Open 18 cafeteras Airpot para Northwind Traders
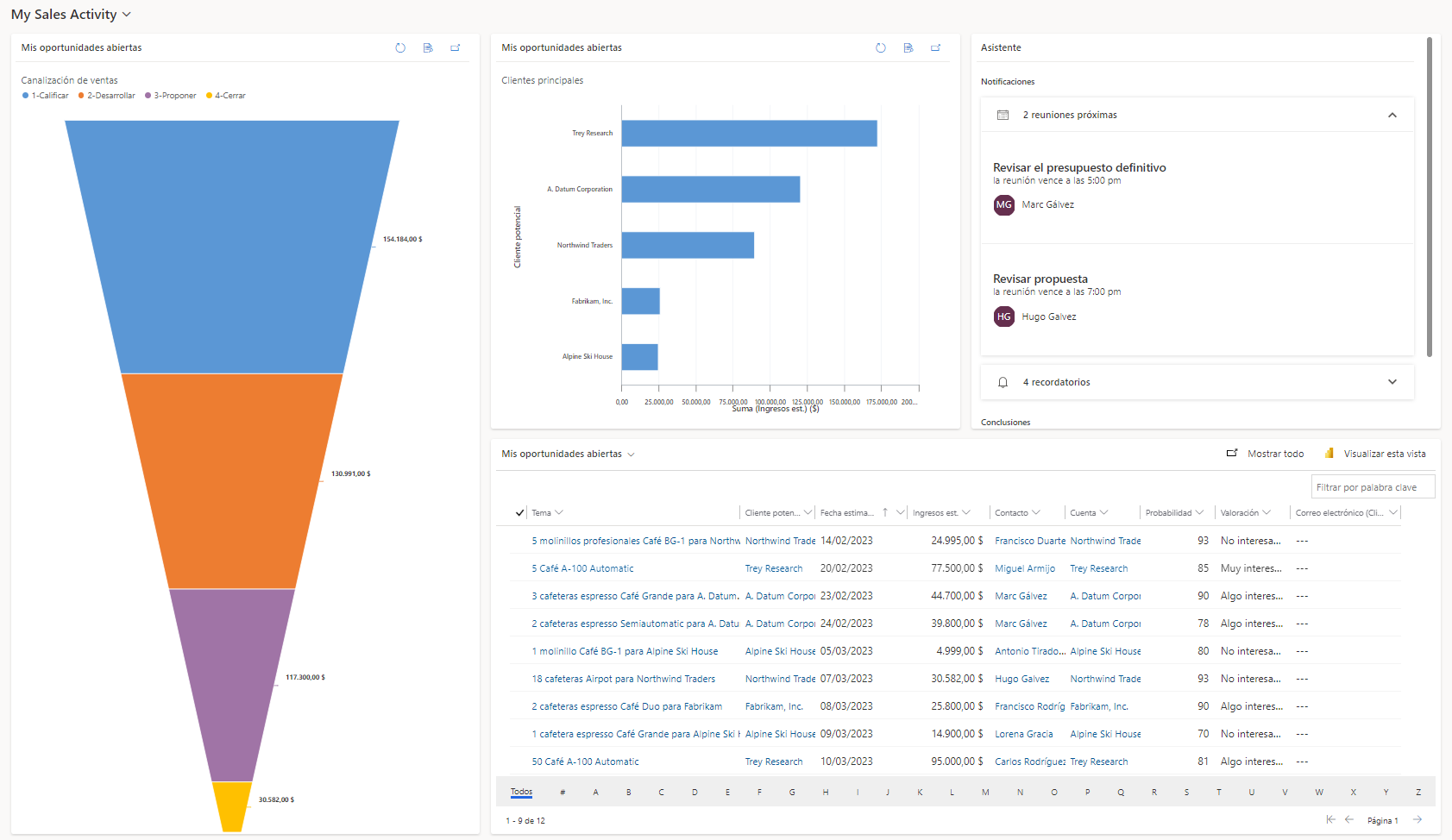This screenshot has width=1452, height=840. click(623, 679)
